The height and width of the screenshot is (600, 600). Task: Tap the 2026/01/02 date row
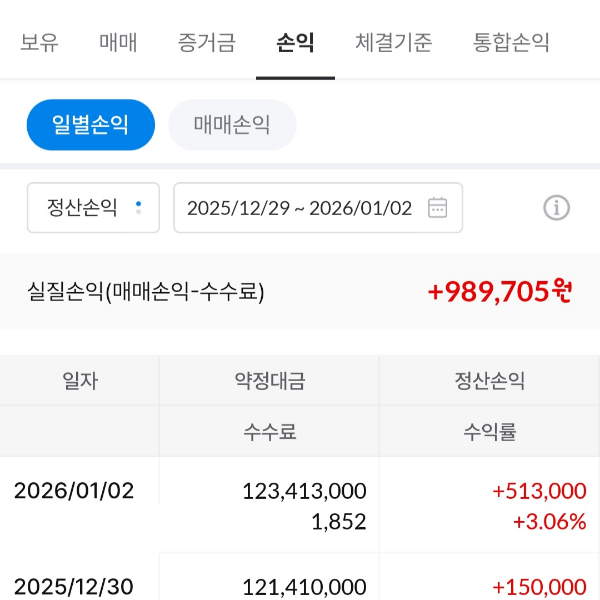tap(74, 491)
